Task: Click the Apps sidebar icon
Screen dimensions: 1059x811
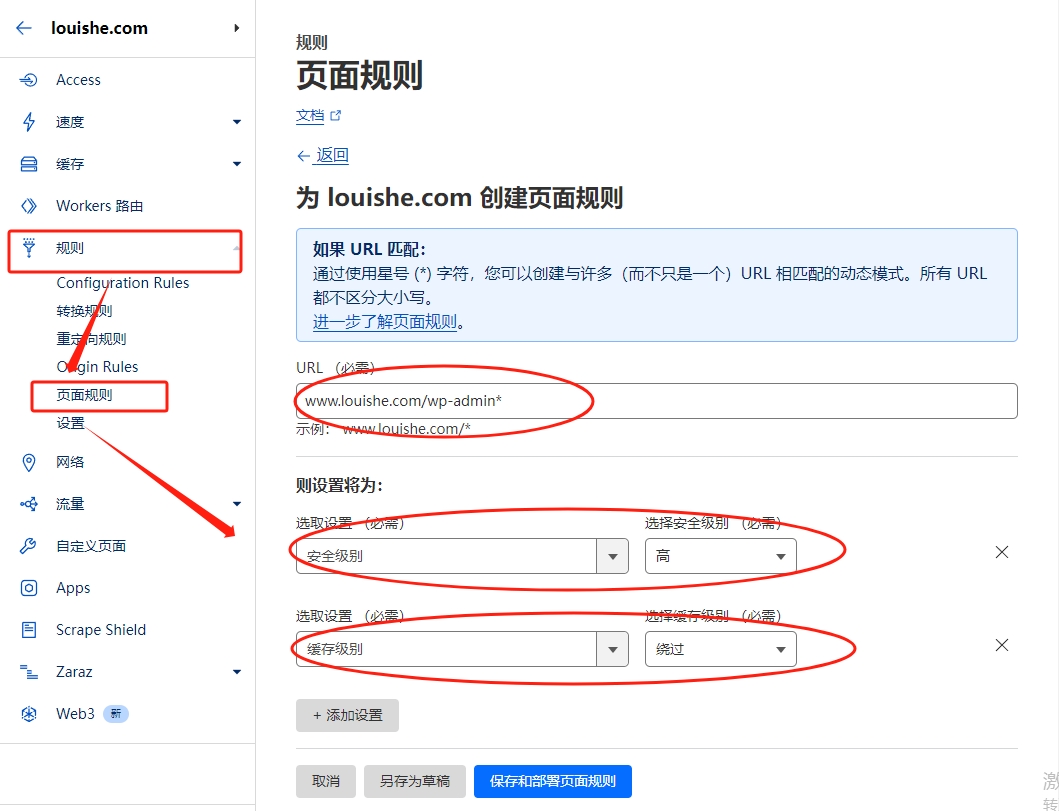Action: [28, 588]
